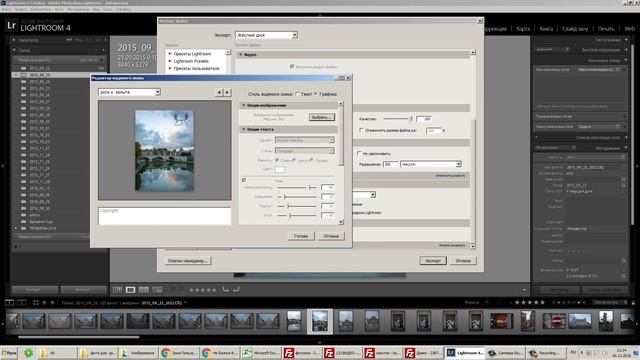
Task: Open the Карта (Map) module
Action: pyautogui.click(x=523, y=29)
